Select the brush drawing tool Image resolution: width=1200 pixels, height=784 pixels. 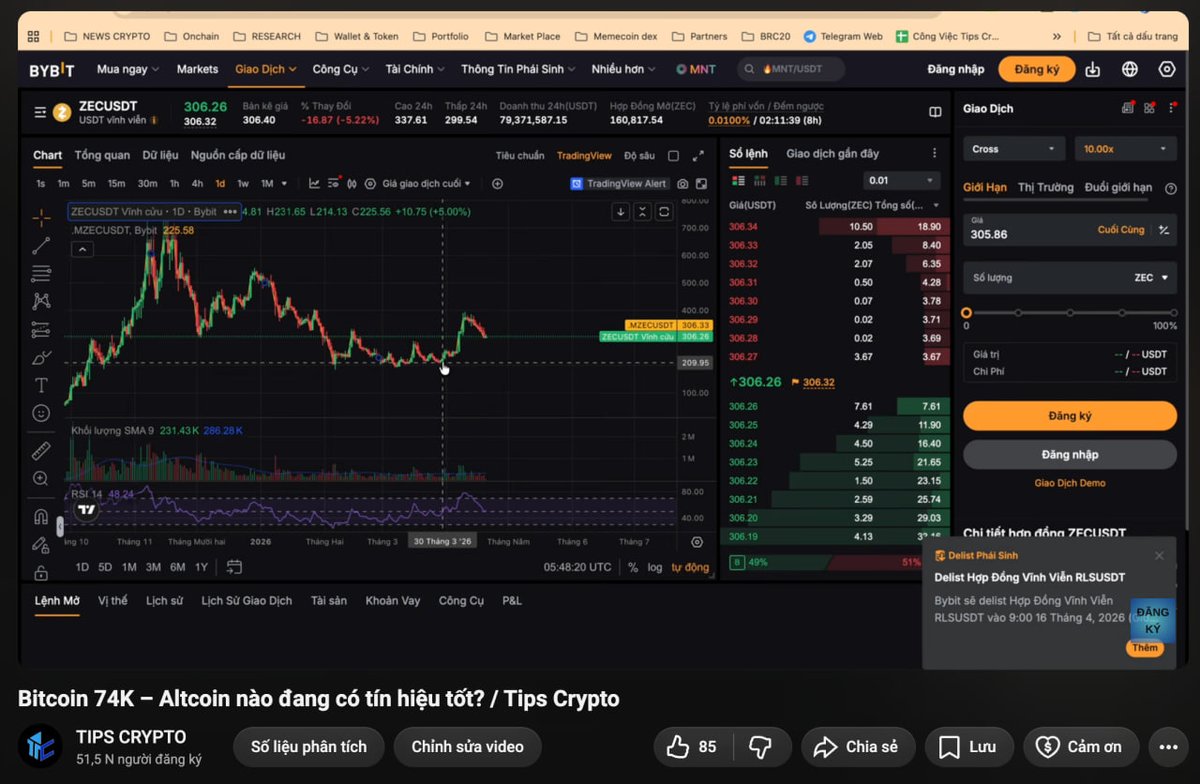point(41,357)
